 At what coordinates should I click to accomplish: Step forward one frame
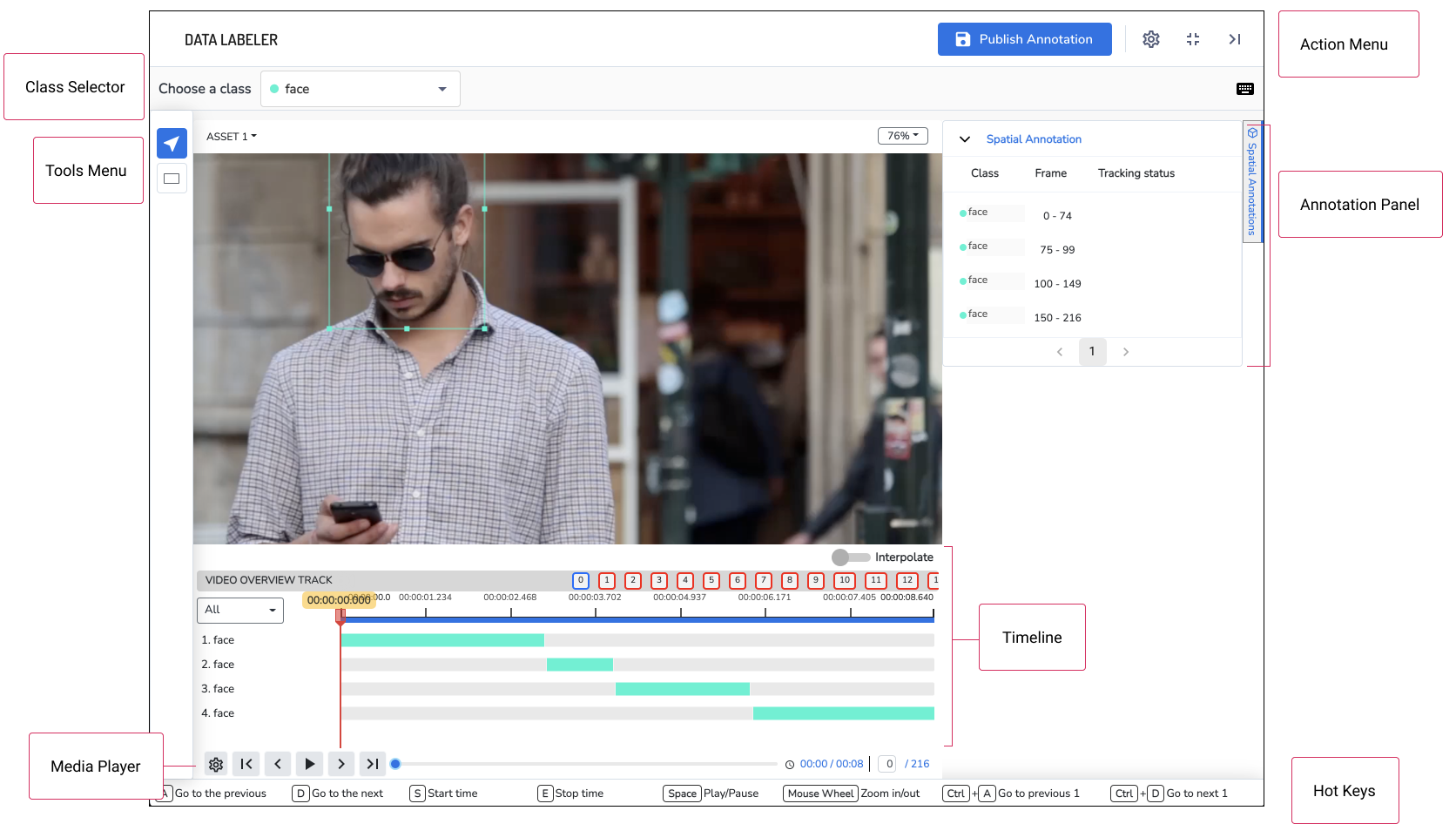click(340, 764)
